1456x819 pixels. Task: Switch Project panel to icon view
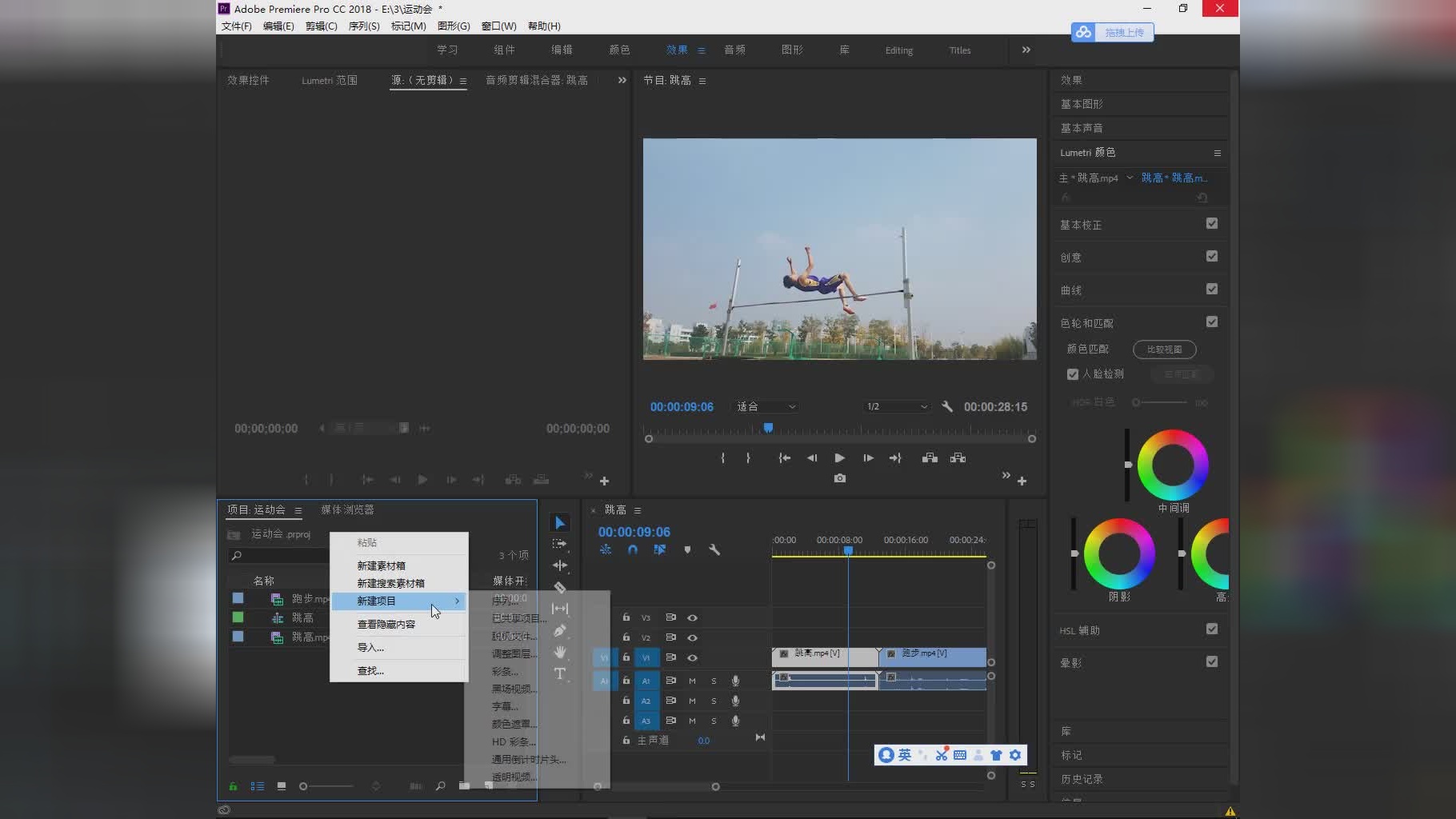coord(282,786)
